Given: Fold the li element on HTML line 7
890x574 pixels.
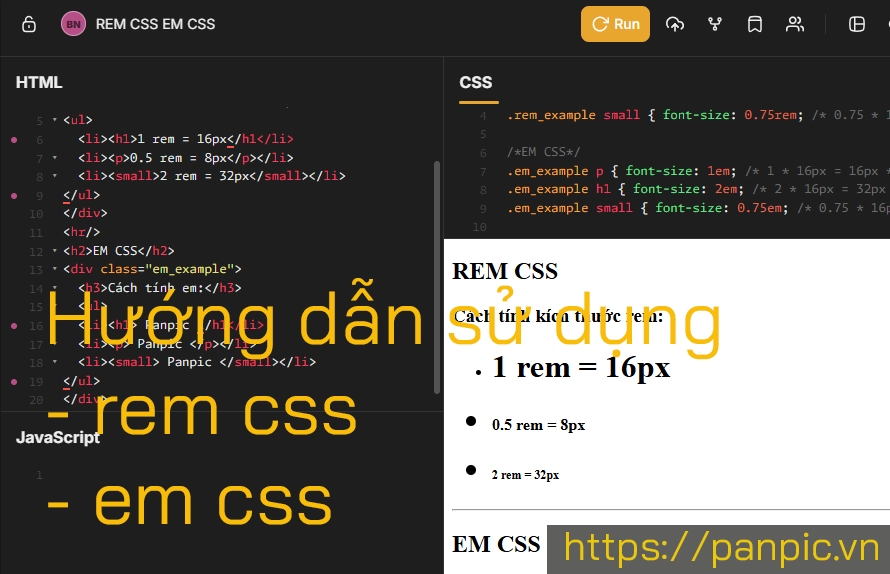Looking at the screenshot, I should click(54, 158).
